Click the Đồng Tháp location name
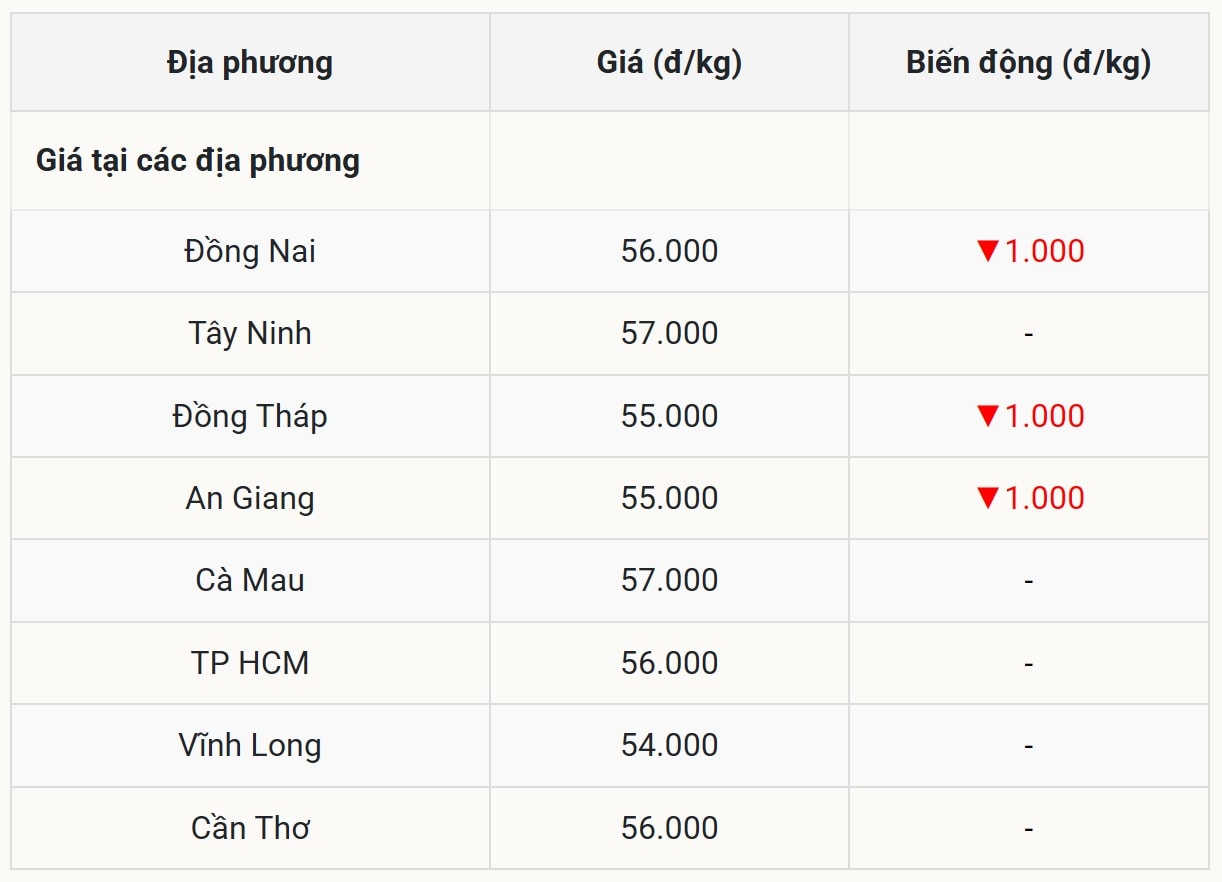The width and height of the screenshot is (1222, 882). click(250, 416)
